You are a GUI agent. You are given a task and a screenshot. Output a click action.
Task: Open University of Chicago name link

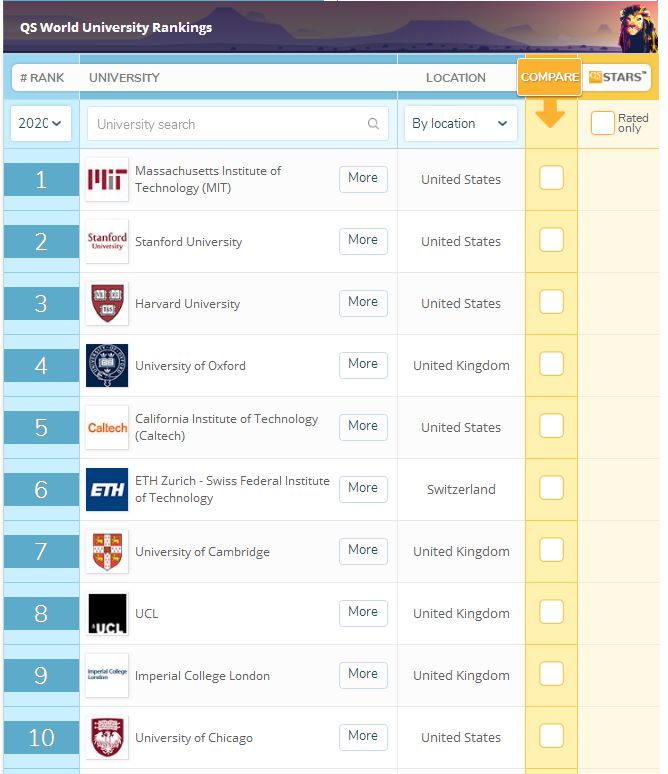pos(194,738)
